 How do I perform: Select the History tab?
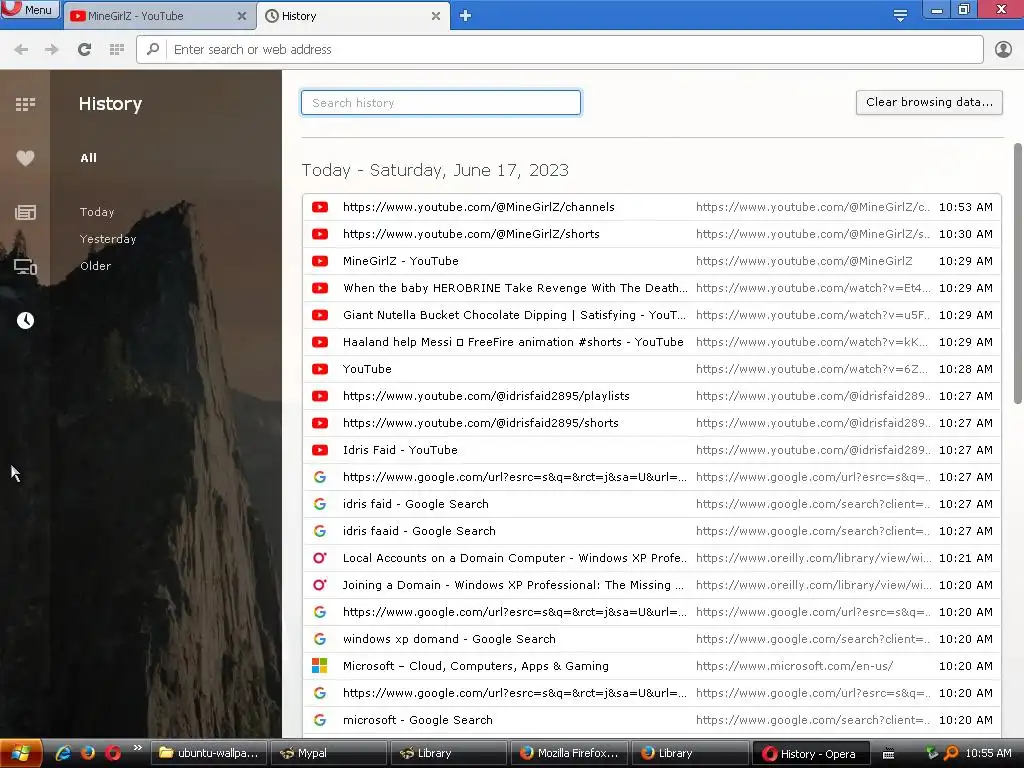tap(346, 16)
